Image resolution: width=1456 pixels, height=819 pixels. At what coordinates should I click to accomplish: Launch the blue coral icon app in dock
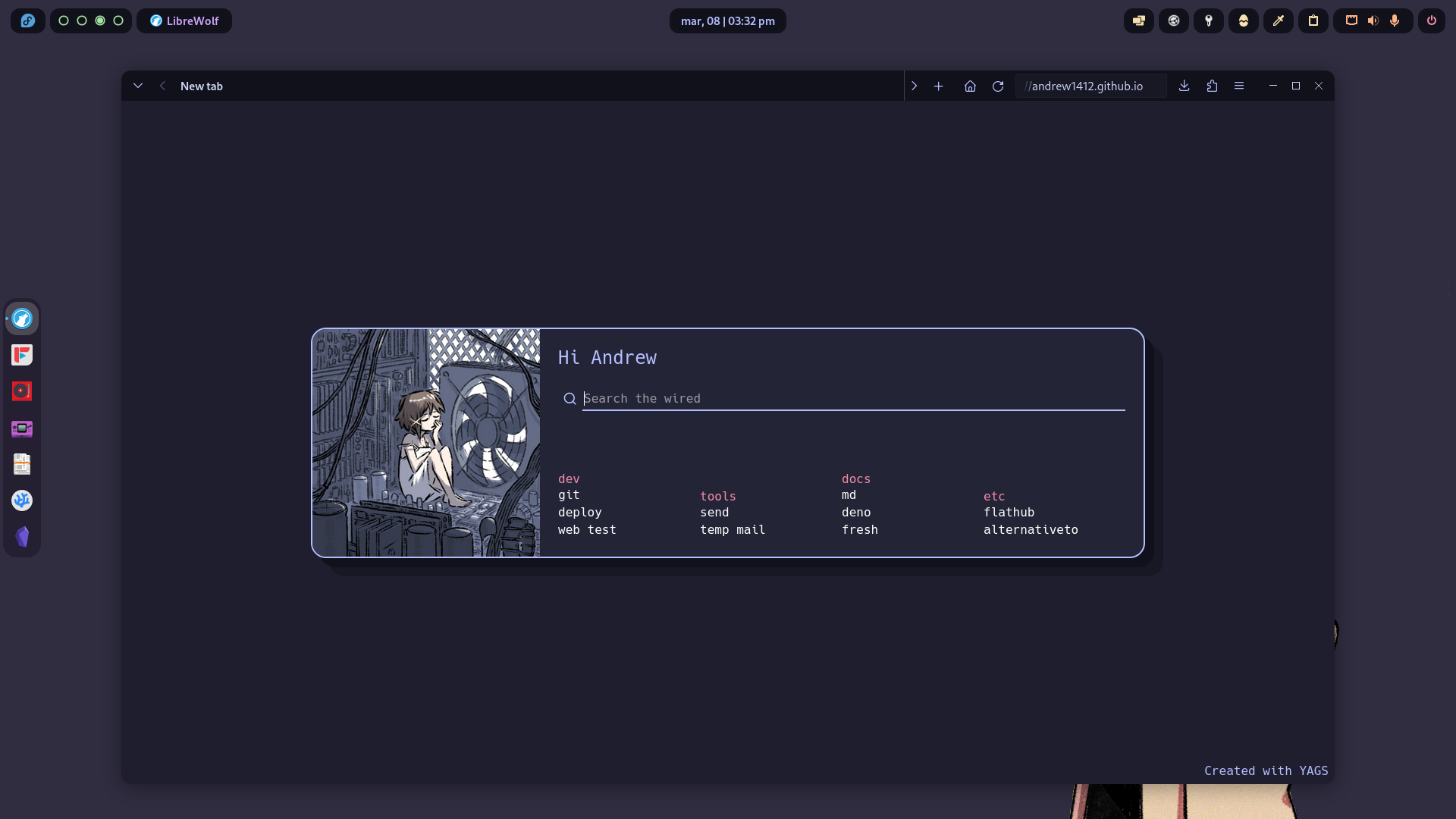22,500
